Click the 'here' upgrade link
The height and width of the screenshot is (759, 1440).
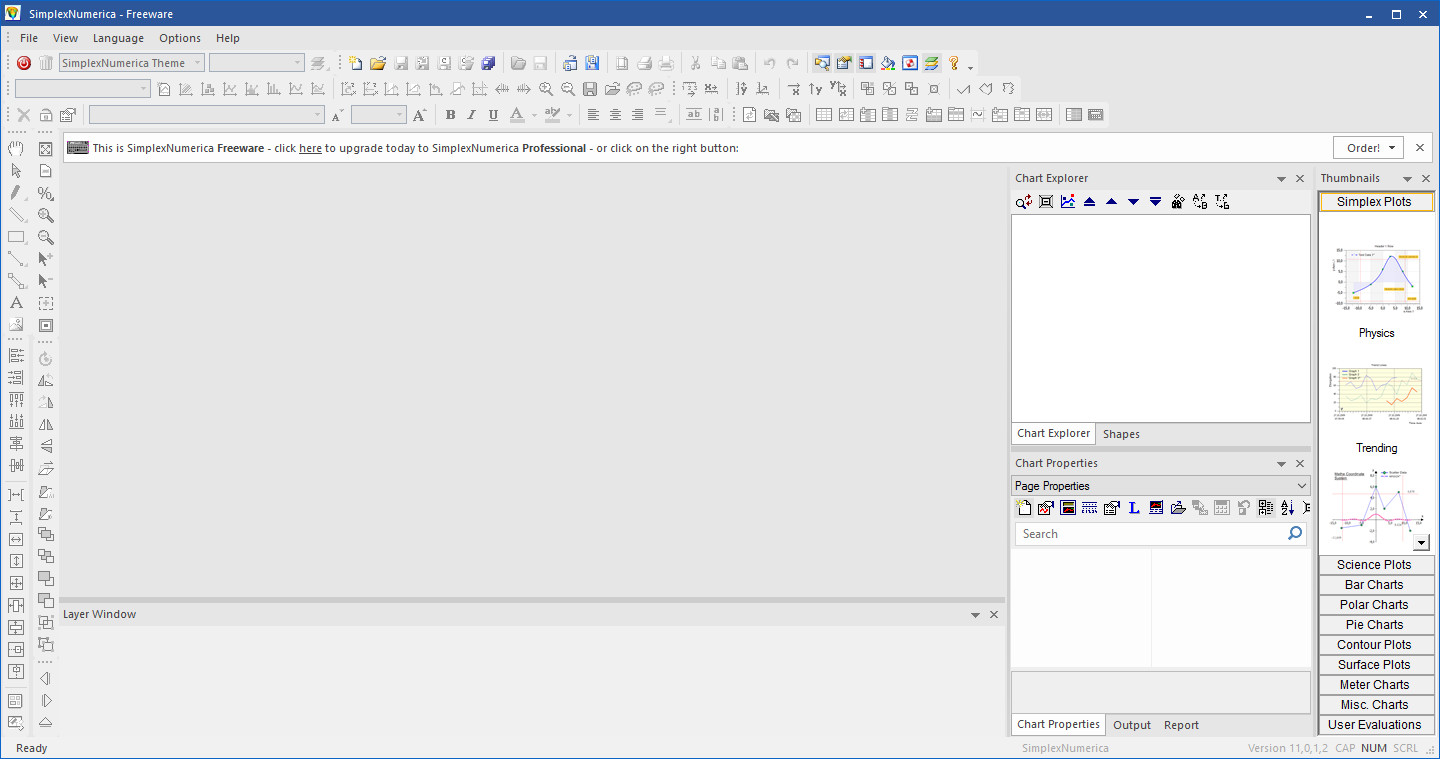point(310,148)
